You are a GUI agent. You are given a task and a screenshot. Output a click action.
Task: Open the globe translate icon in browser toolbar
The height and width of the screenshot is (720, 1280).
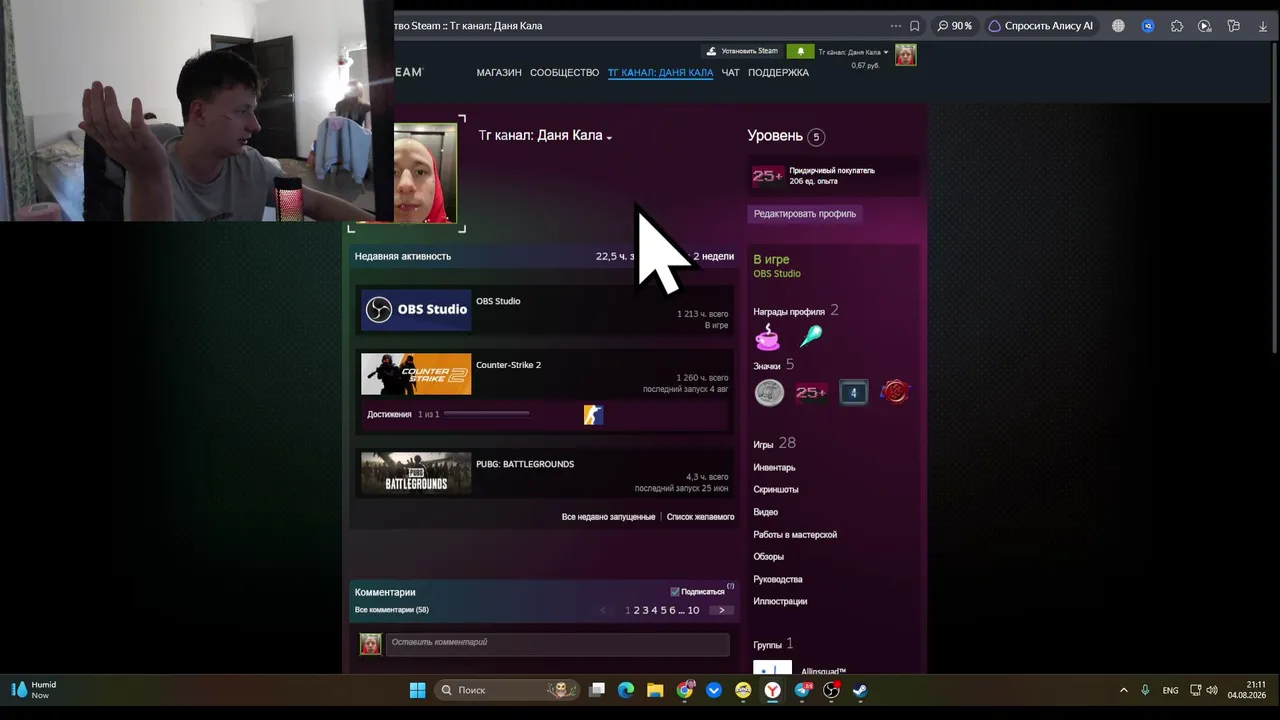point(1118,26)
